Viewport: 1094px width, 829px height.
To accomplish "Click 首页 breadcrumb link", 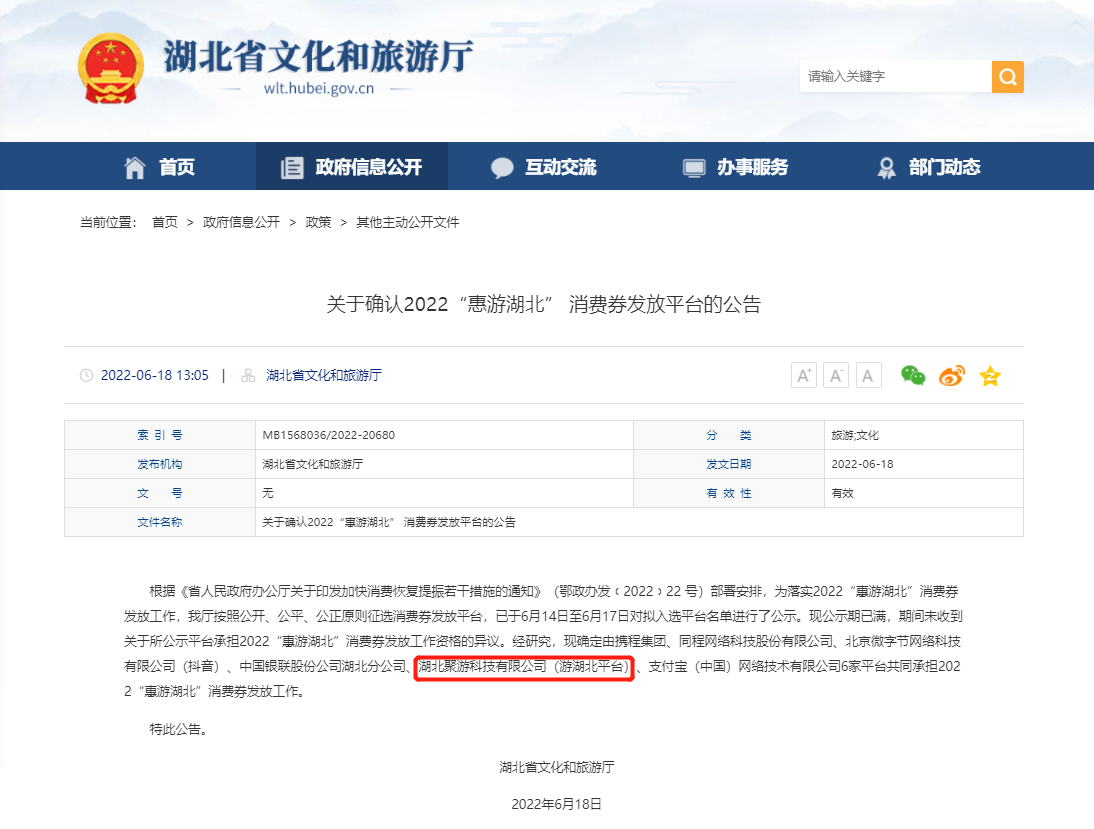I will pos(165,222).
